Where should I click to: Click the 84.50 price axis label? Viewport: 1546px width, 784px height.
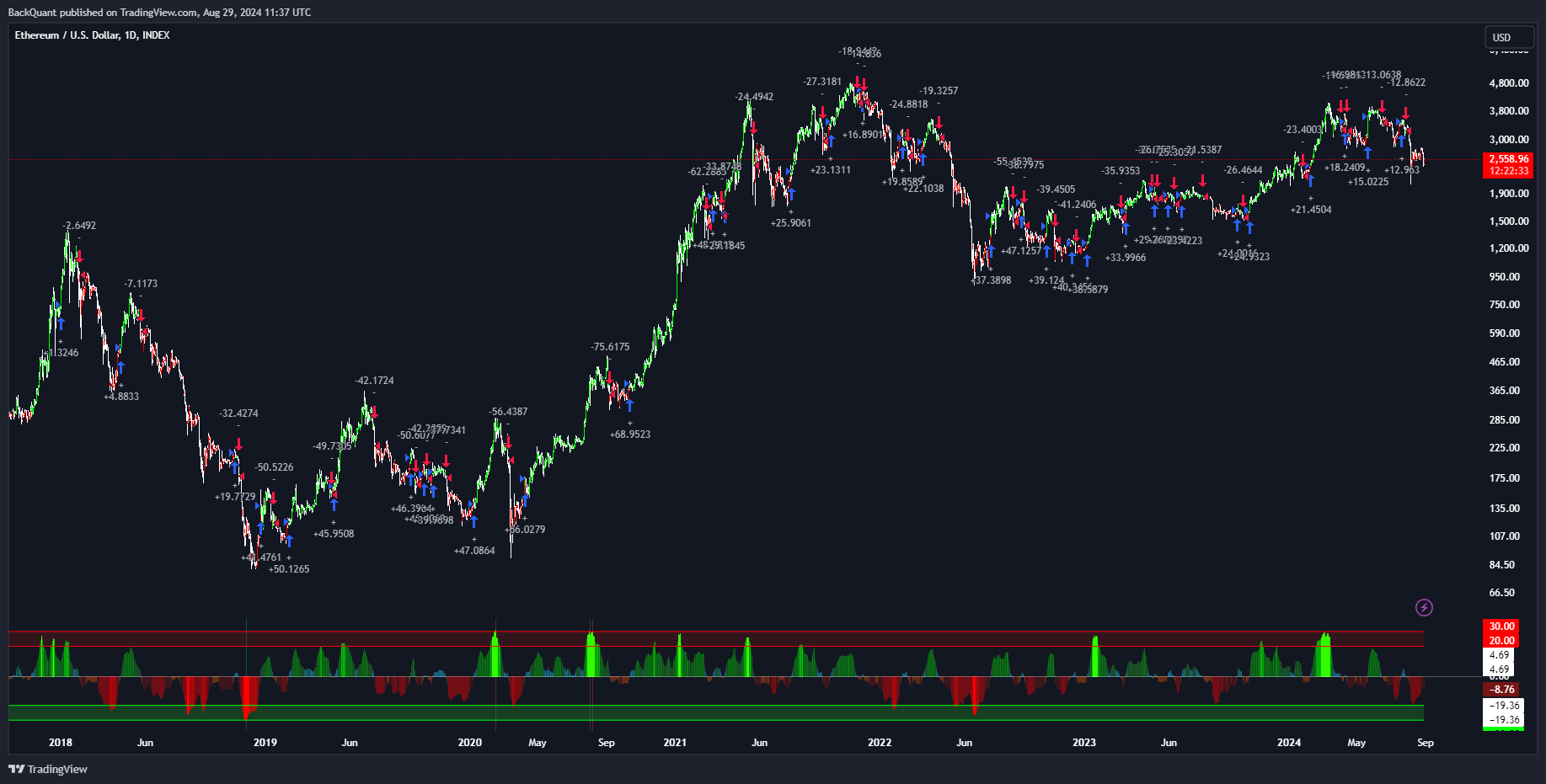pyautogui.click(x=1502, y=565)
